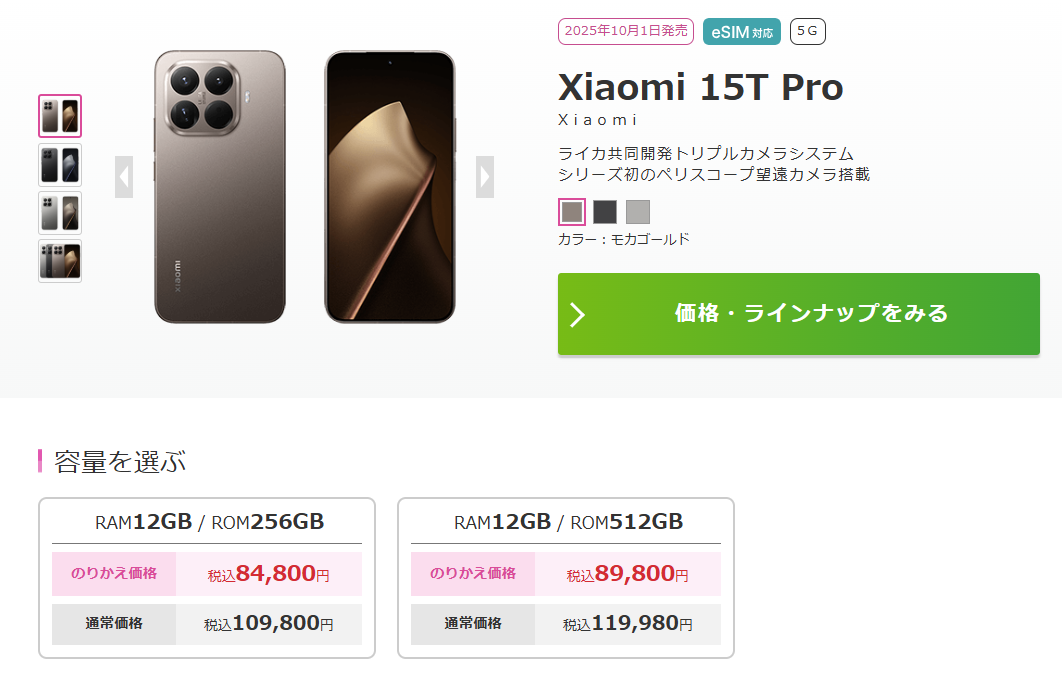This screenshot has width=1062, height=683.
Task: Select the gray phone thumbnail
Action: [x=60, y=213]
